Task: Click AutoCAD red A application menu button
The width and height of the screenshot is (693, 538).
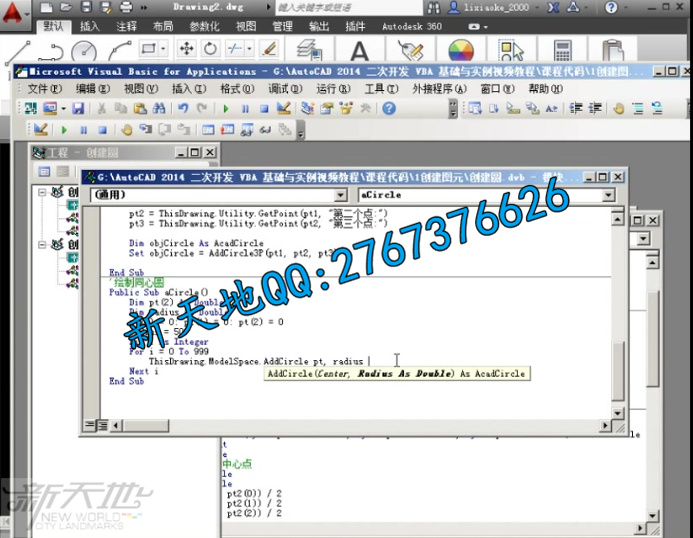Action: click(13, 14)
